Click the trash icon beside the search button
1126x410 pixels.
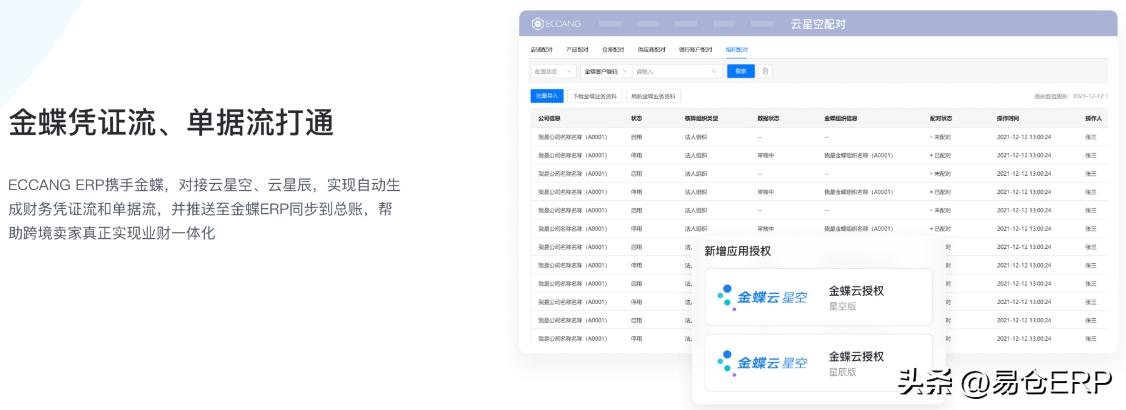coord(765,71)
